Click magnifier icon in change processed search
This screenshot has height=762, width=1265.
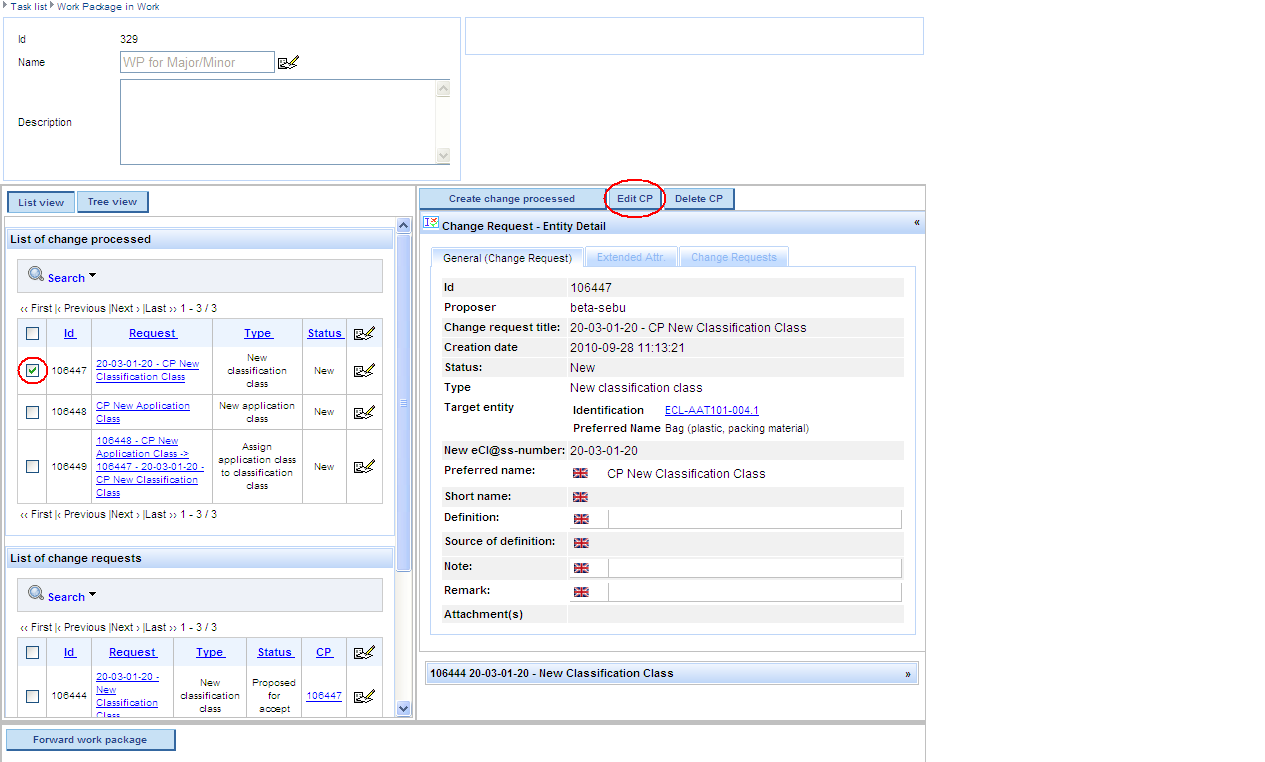36,275
